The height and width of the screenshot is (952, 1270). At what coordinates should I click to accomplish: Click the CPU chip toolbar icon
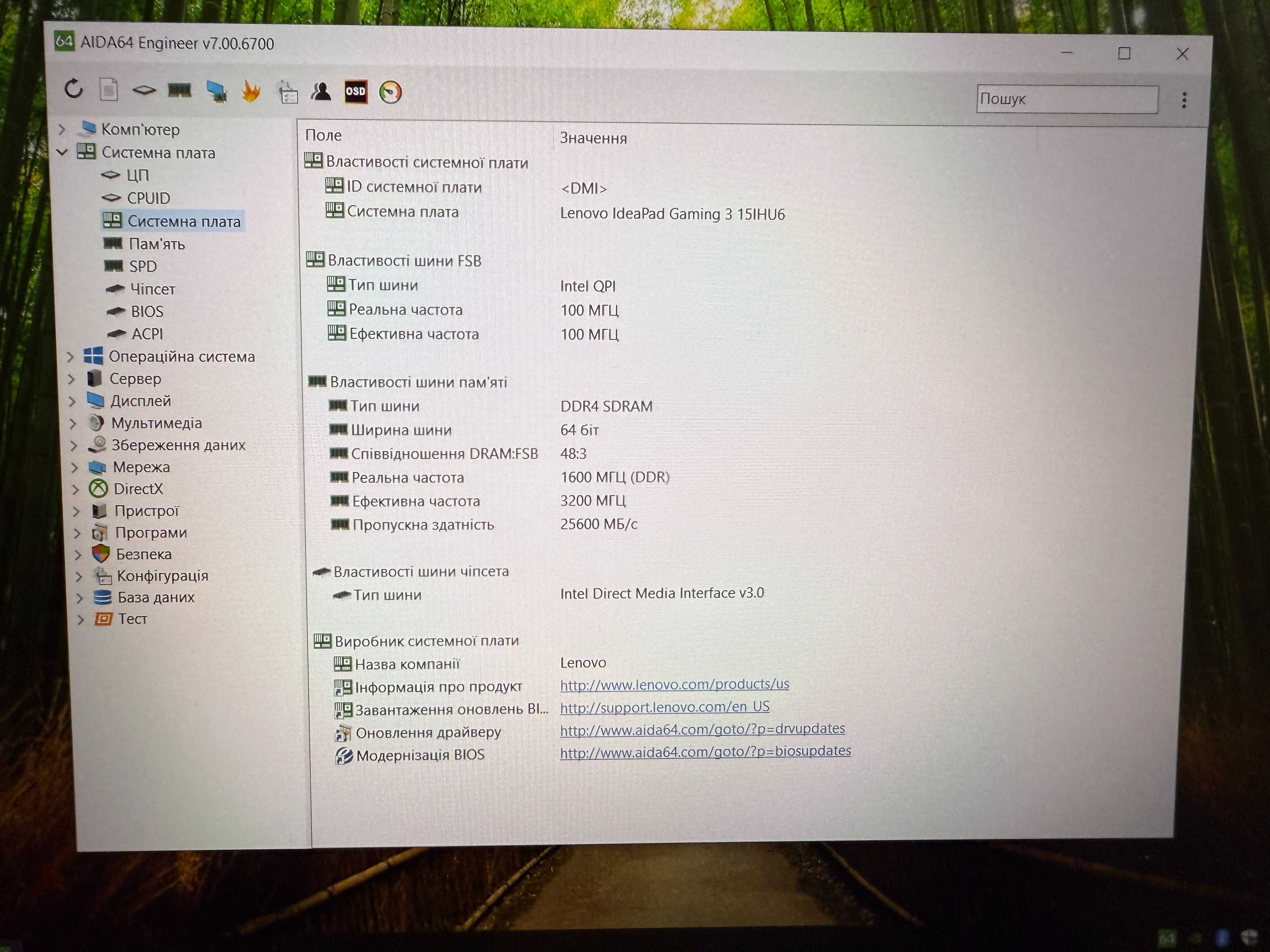click(x=144, y=89)
